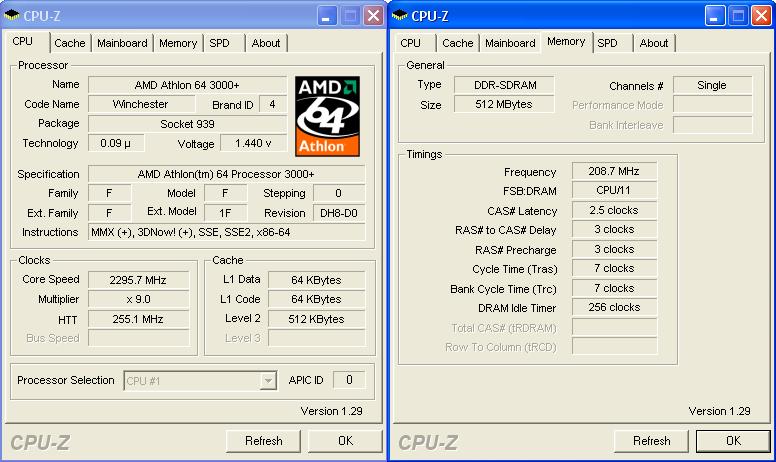Click the RAS# to CAS# Delay value '3 clocks'

(x=614, y=230)
